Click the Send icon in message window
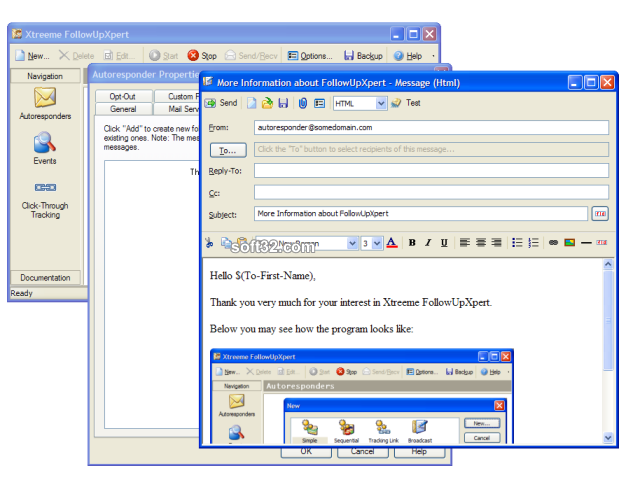 click(210, 103)
